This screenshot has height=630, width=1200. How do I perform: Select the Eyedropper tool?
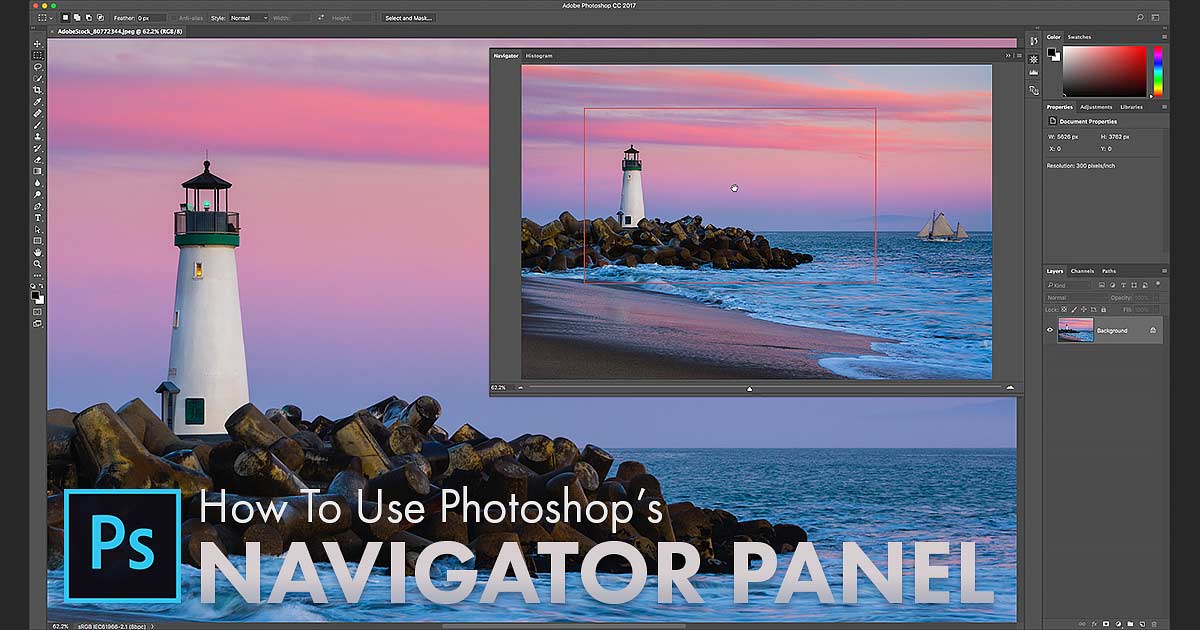pyautogui.click(x=37, y=102)
